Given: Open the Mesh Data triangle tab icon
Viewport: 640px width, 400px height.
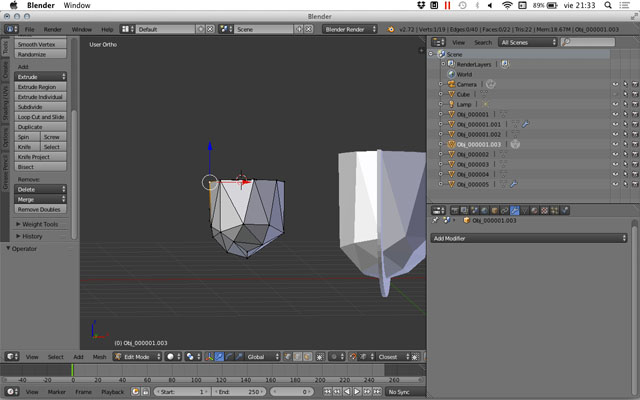Looking at the screenshot, I should (524, 210).
